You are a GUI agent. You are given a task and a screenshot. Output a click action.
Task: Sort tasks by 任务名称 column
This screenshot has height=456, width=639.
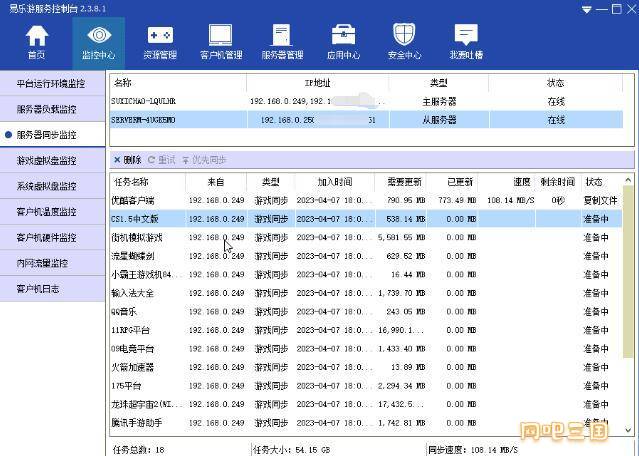(x=148, y=182)
